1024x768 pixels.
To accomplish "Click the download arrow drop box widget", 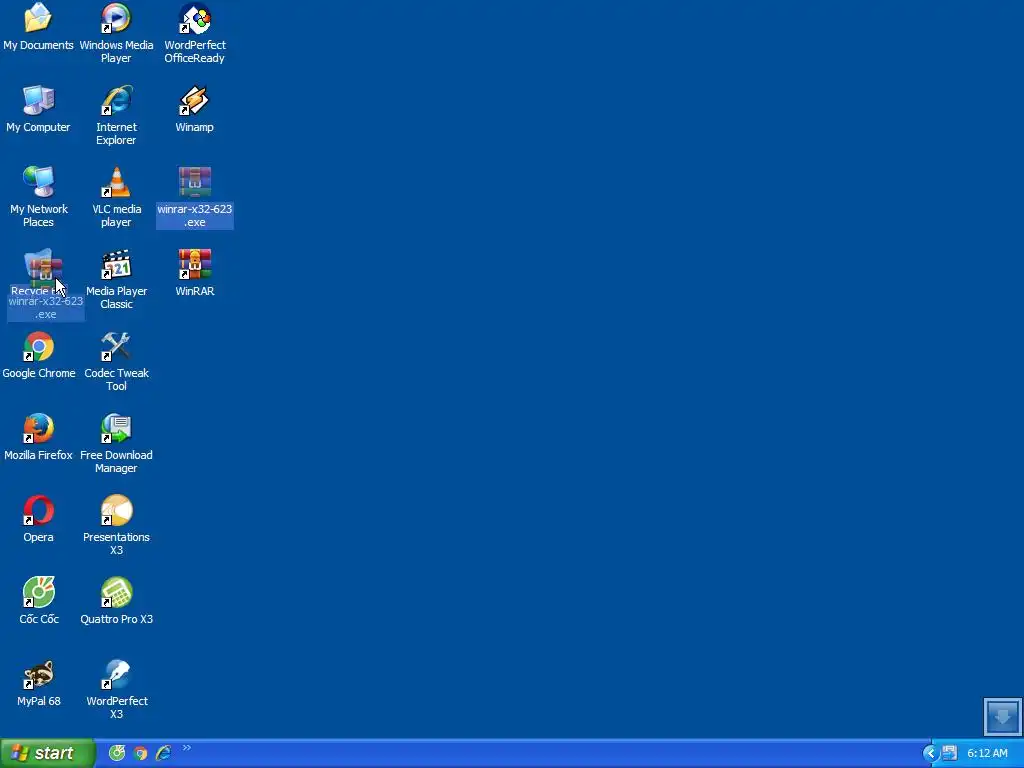I will [x=1002, y=716].
